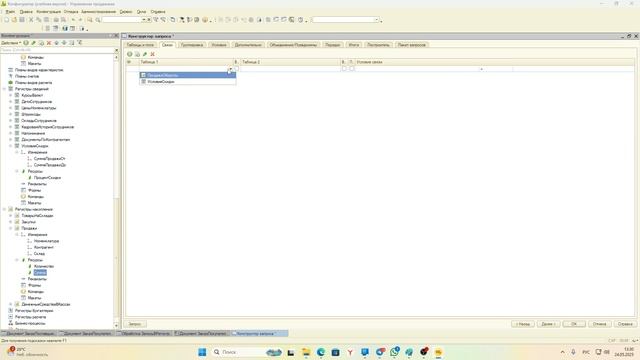Image resolution: width=640 pixels, height=360 pixels.
Task: Select the Количество resource in tree
Action: coord(44,266)
